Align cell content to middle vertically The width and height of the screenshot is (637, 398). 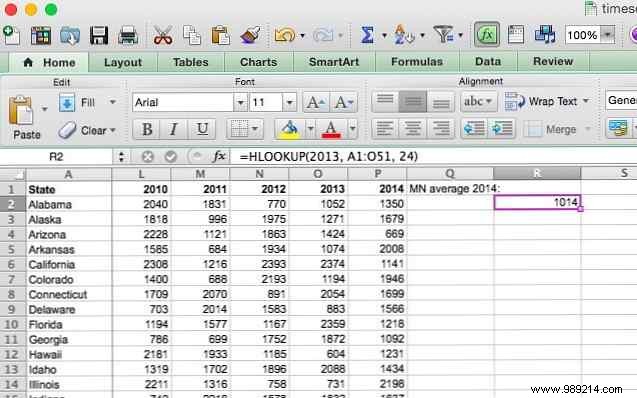(x=413, y=102)
